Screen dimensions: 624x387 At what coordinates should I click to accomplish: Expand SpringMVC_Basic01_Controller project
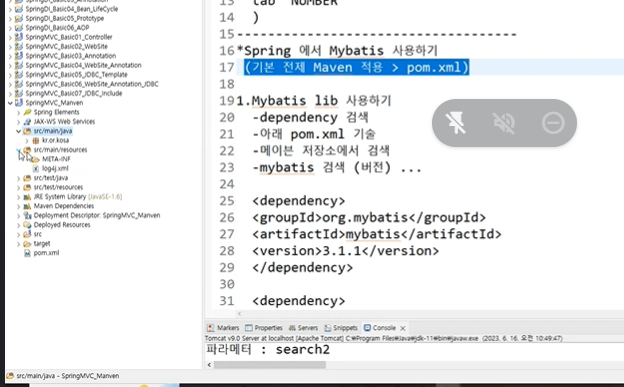(10, 37)
